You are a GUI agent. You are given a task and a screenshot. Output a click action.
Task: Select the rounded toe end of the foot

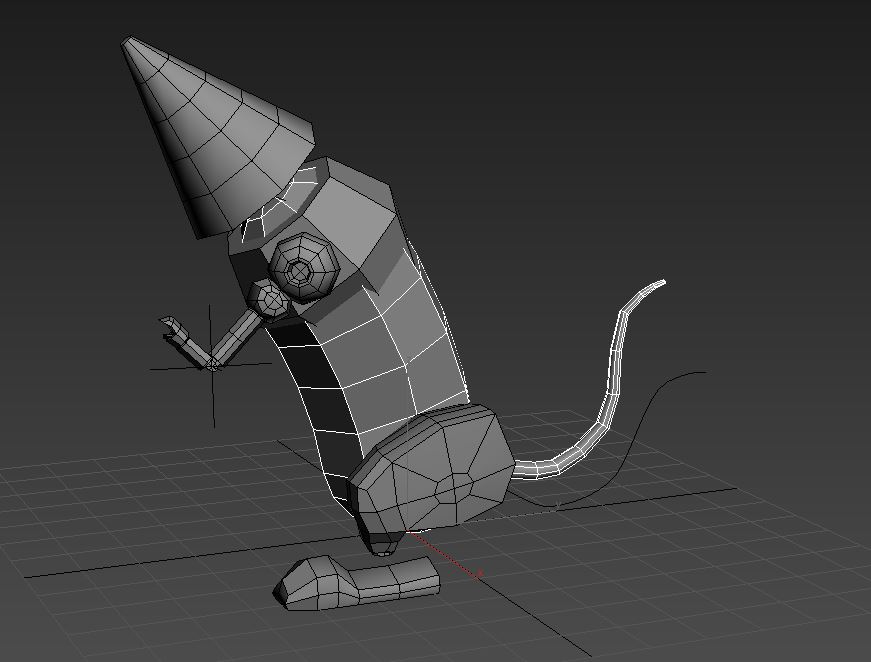[x=292, y=587]
